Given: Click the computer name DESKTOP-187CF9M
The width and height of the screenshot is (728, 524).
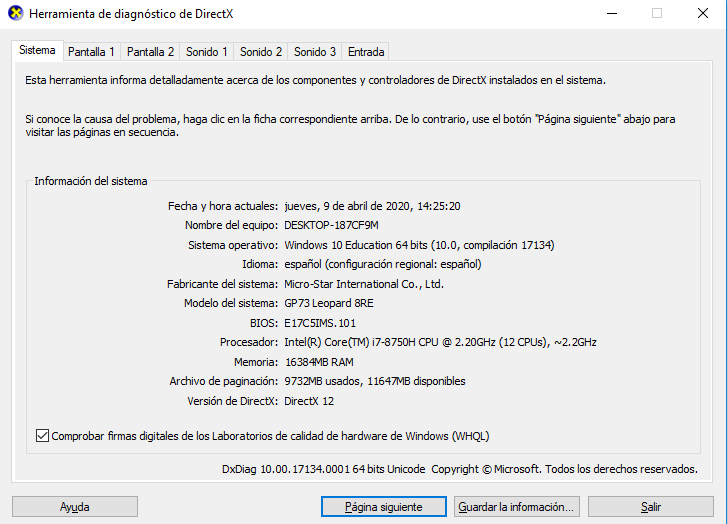Looking at the screenshot, I should click(331, 225).
